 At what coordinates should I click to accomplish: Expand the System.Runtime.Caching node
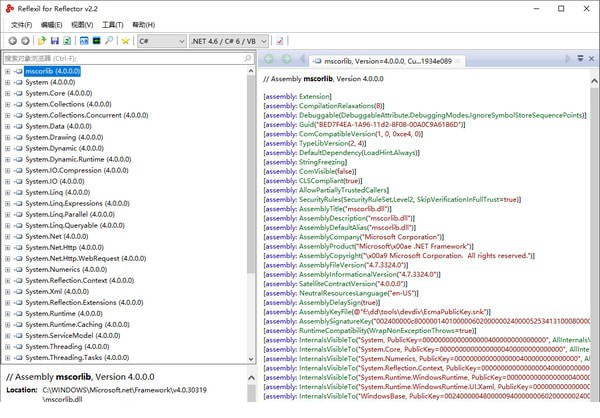[x=8, y=325]
